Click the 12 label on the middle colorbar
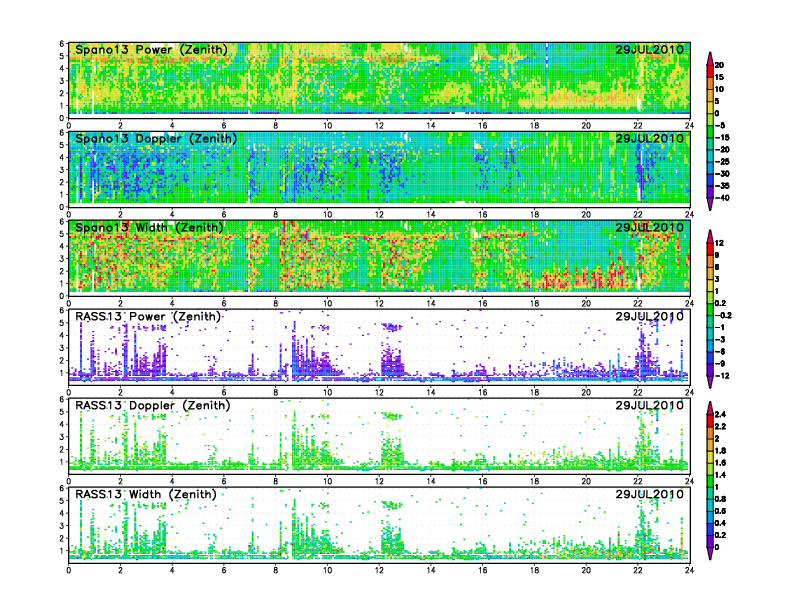Viewport: 792px width, 612px height. click(x=719, y=243)
